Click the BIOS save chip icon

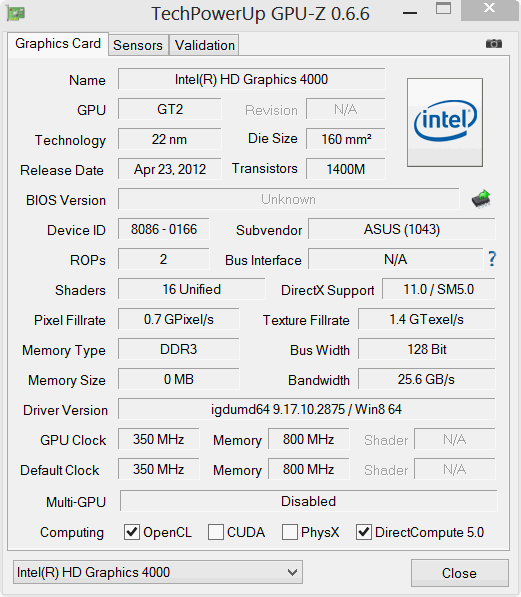481,199
